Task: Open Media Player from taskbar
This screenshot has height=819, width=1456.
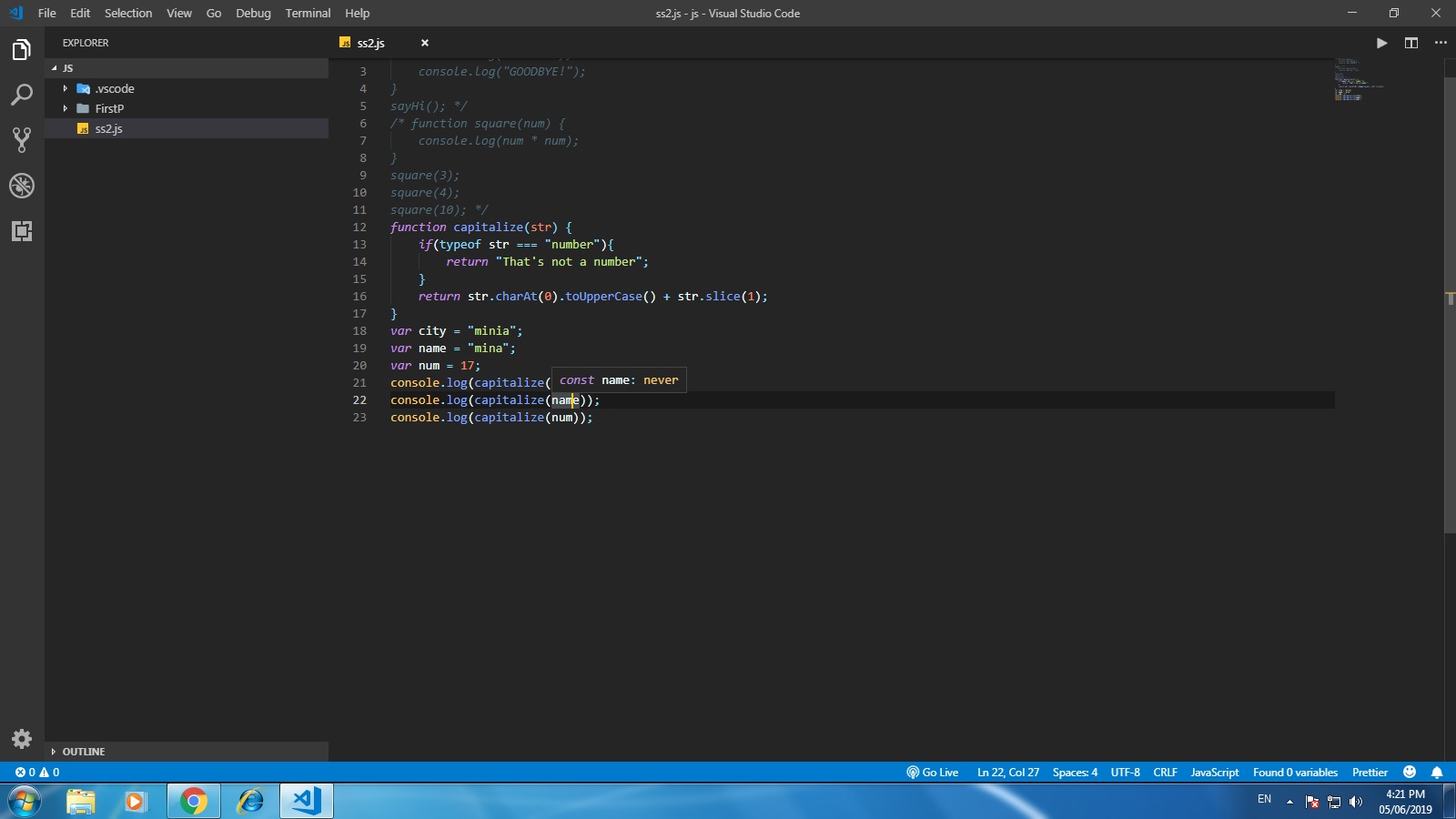Action: coord(136,801)
